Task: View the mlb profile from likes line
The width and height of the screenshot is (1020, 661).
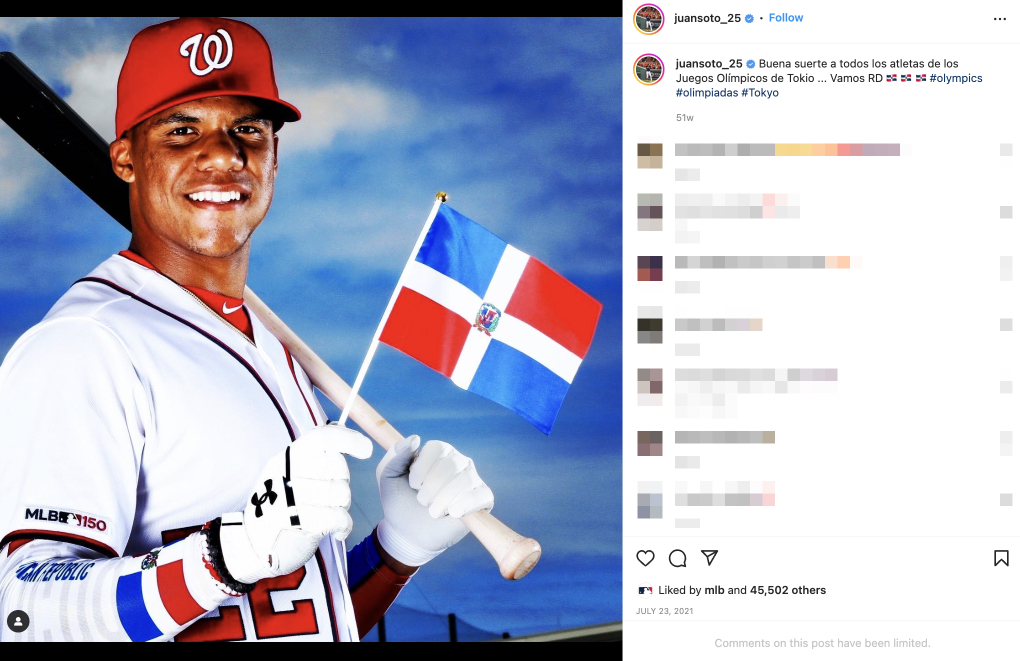Action: click(x=714, y=590)
